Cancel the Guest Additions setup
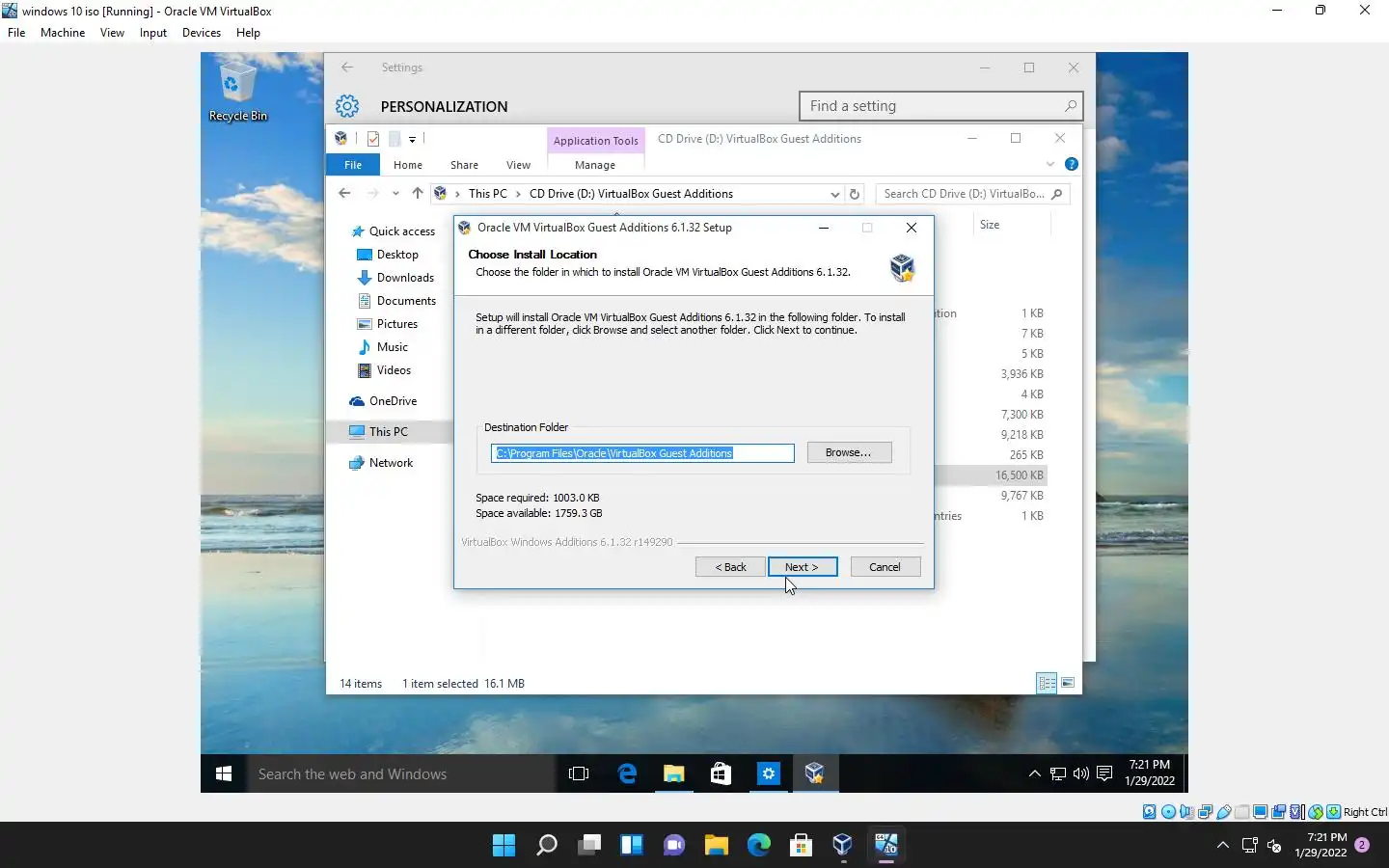The image size is (1389, 868). pos(885,567)
